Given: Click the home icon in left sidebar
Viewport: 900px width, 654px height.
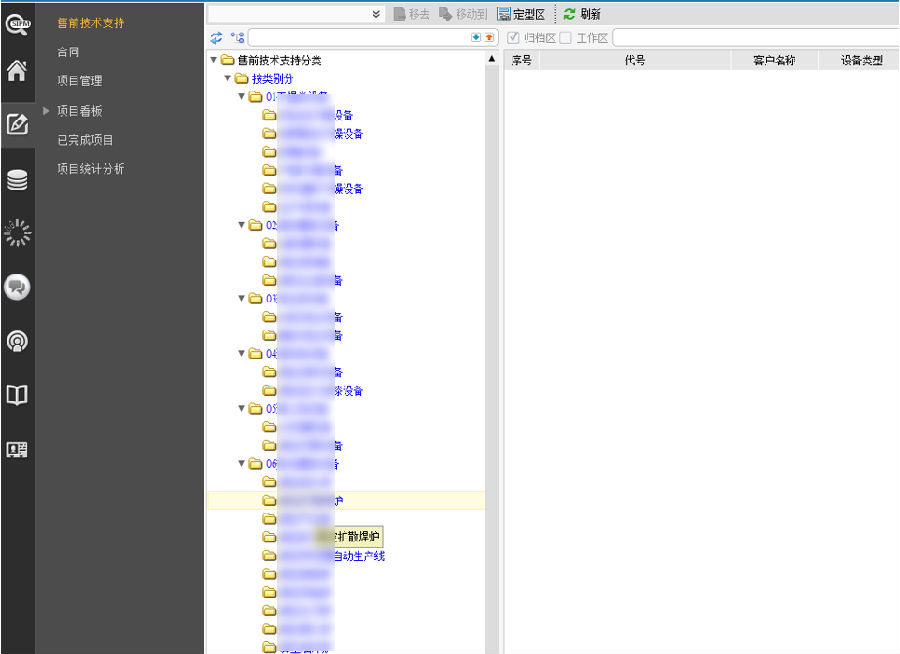Looking at the screenshot, I should [x=17, y=71].
